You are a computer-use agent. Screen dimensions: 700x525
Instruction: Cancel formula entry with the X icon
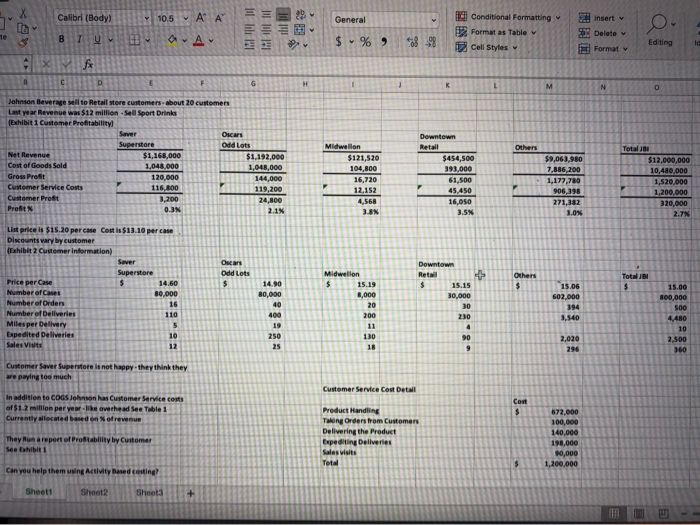[x=46, y=64]
